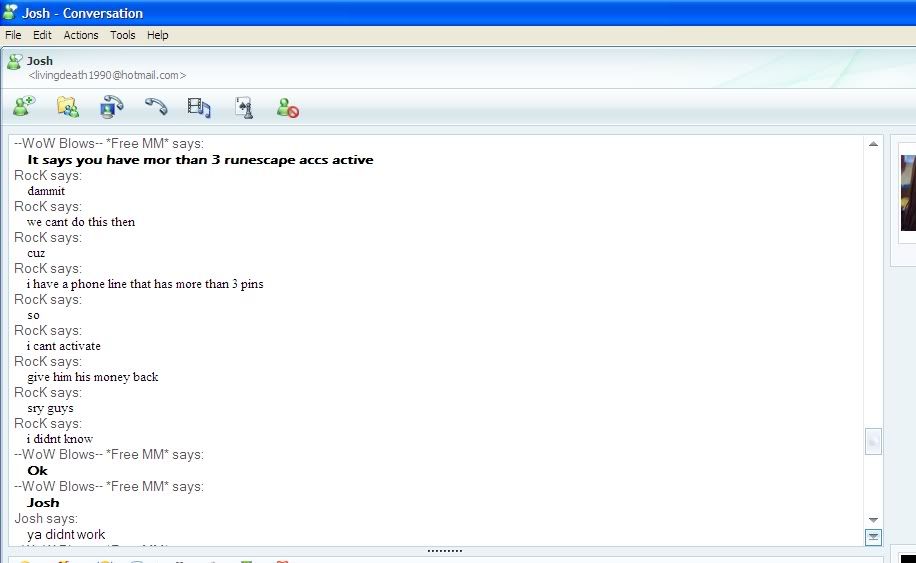916x563 pixels.
Task: Click the Josh contact name in header
Action: (x=40, y=61)
